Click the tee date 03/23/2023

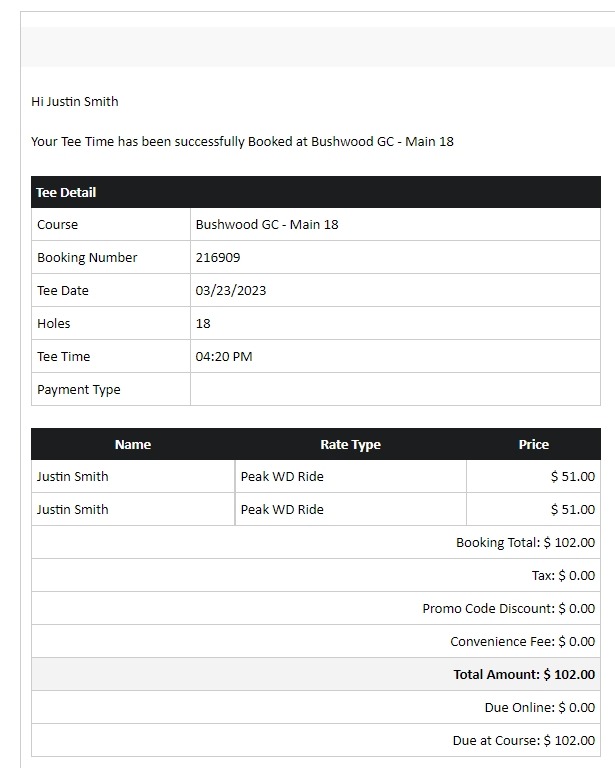[231, 290]
